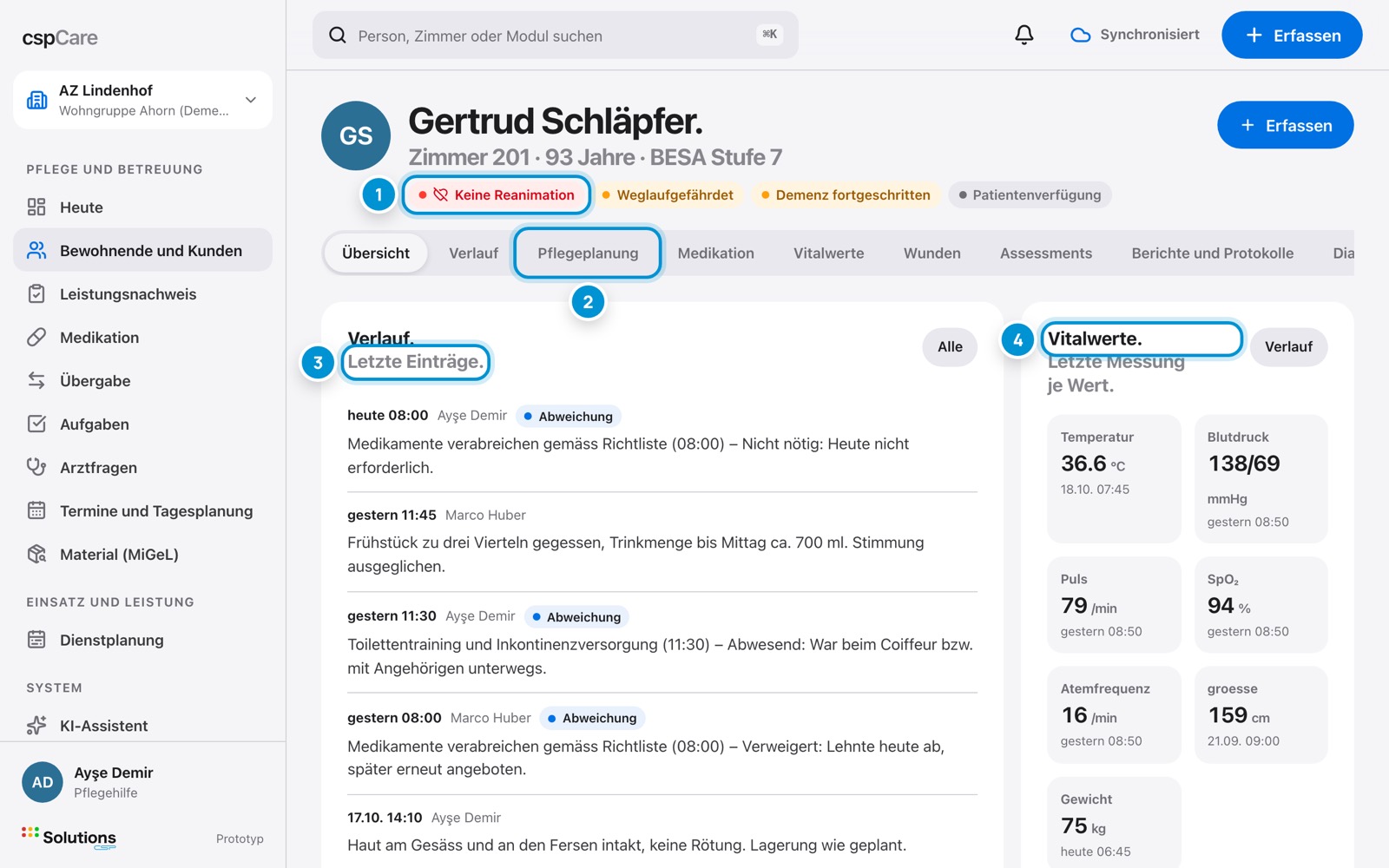Click the Übergabe arrows icon

36,380
